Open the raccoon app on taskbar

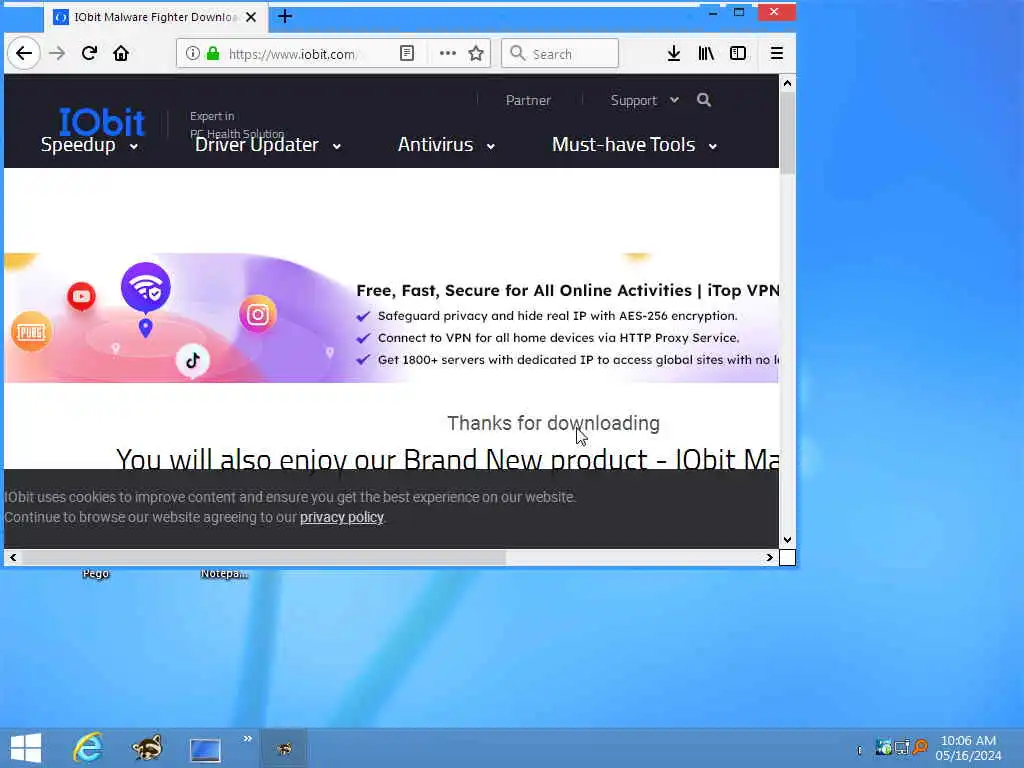[x=146, y=748]
